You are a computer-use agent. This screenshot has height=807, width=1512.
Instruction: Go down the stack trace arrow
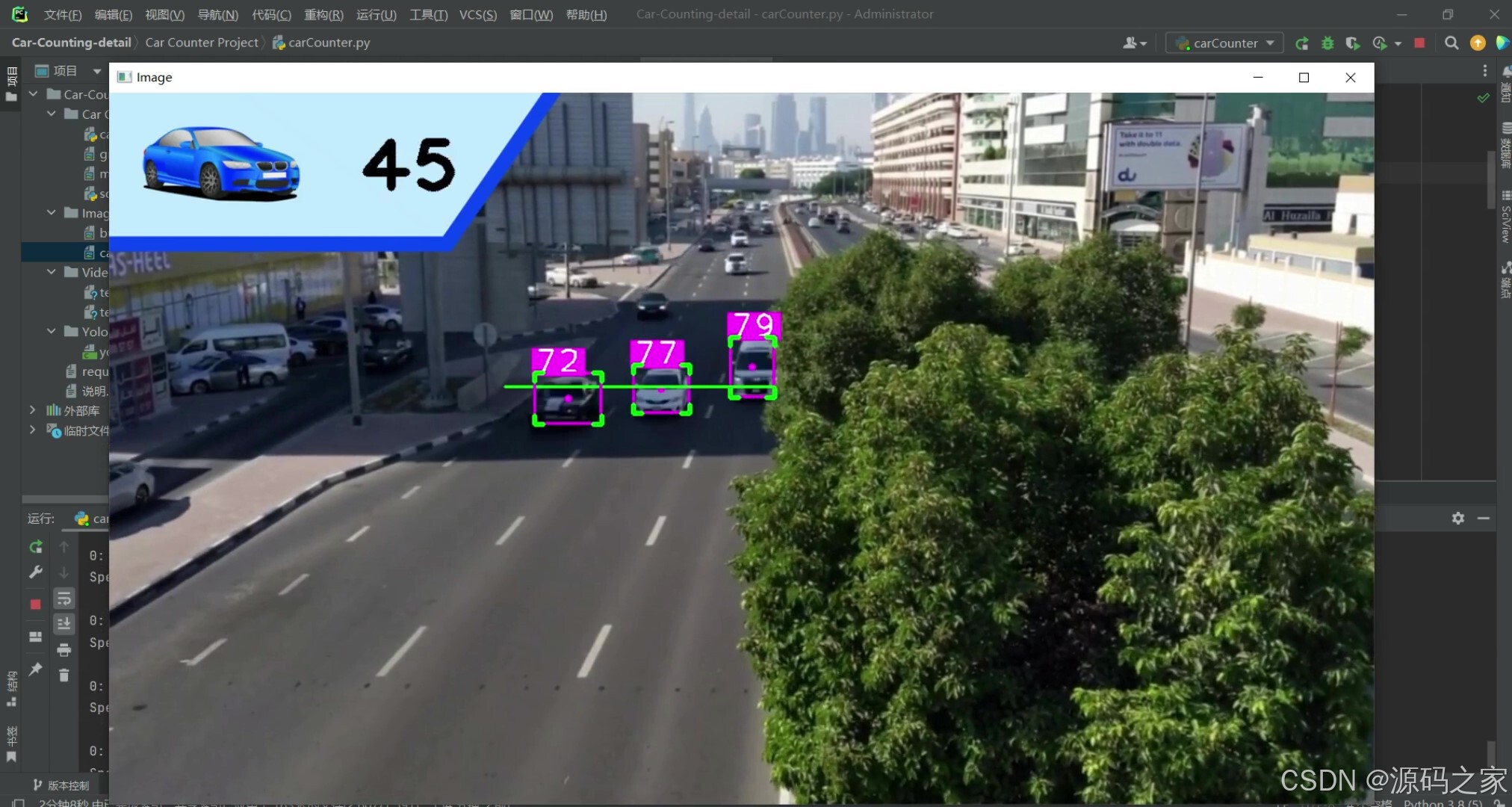point(64,572)
